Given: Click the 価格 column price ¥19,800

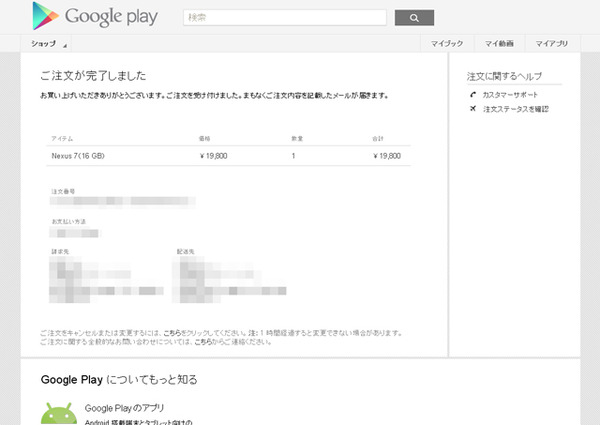Looking at the screenshot, I should tap(214, 156).
